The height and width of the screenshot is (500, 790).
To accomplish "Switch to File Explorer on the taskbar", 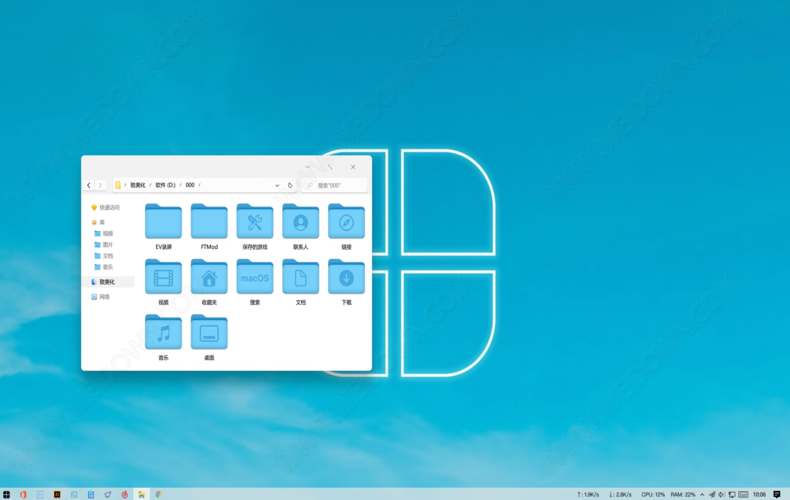I will (x=142, y=494).
